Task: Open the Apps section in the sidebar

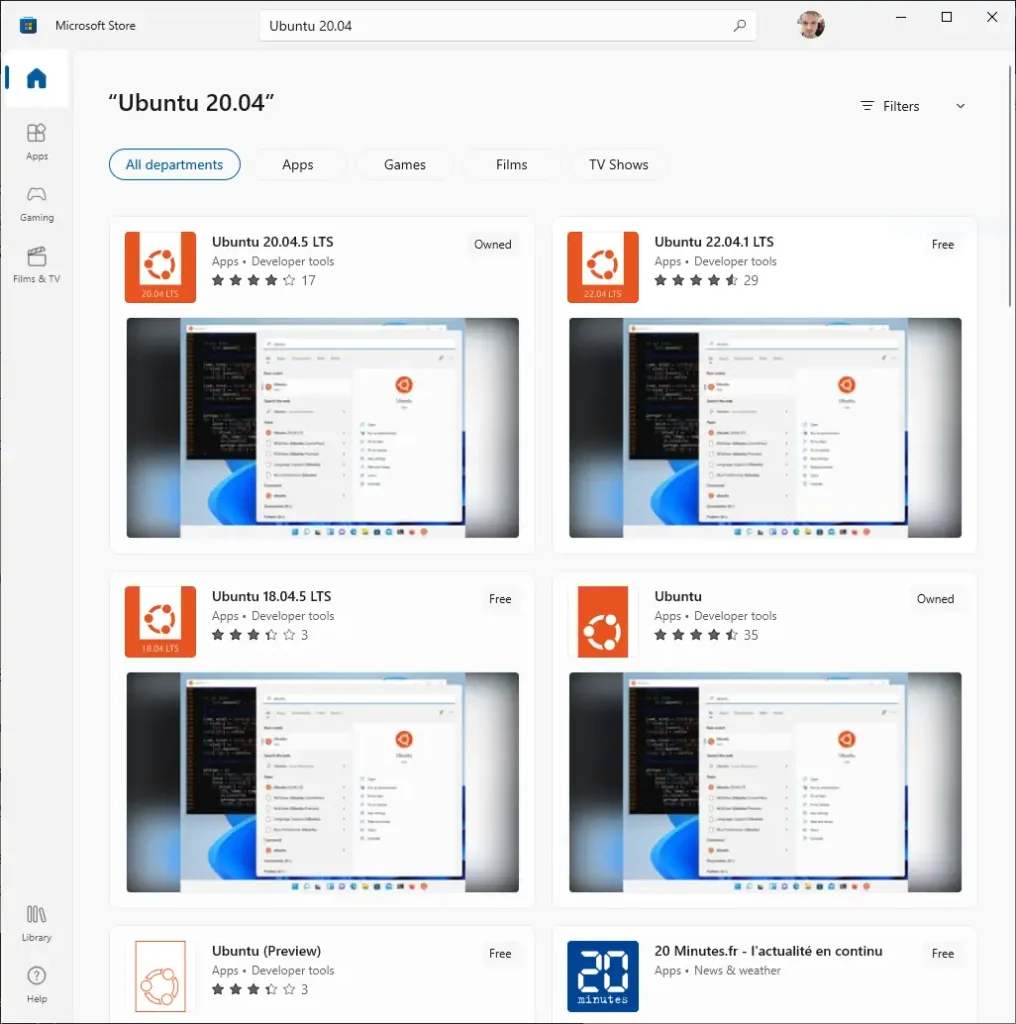Action: 37,142
